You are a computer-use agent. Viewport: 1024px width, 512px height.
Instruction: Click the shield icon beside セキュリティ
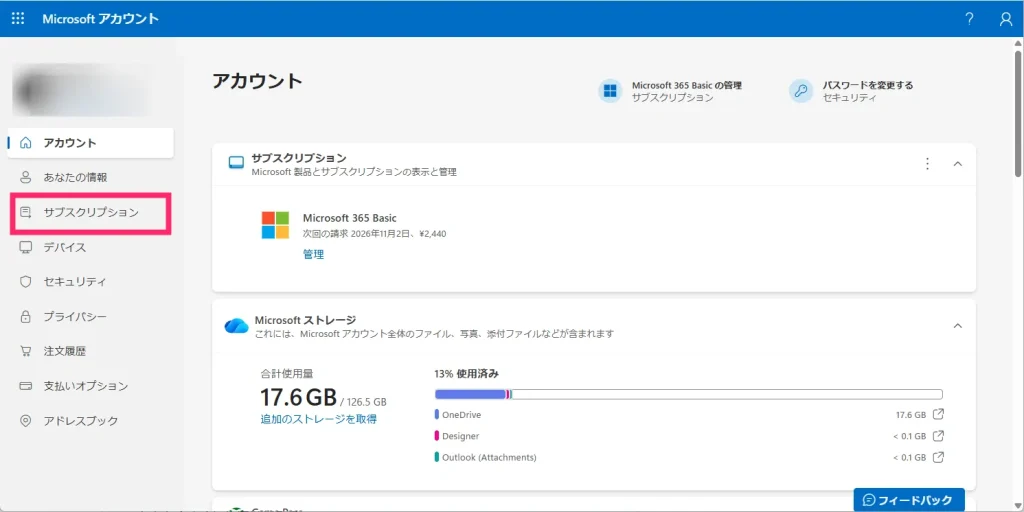tap(25, 282)
